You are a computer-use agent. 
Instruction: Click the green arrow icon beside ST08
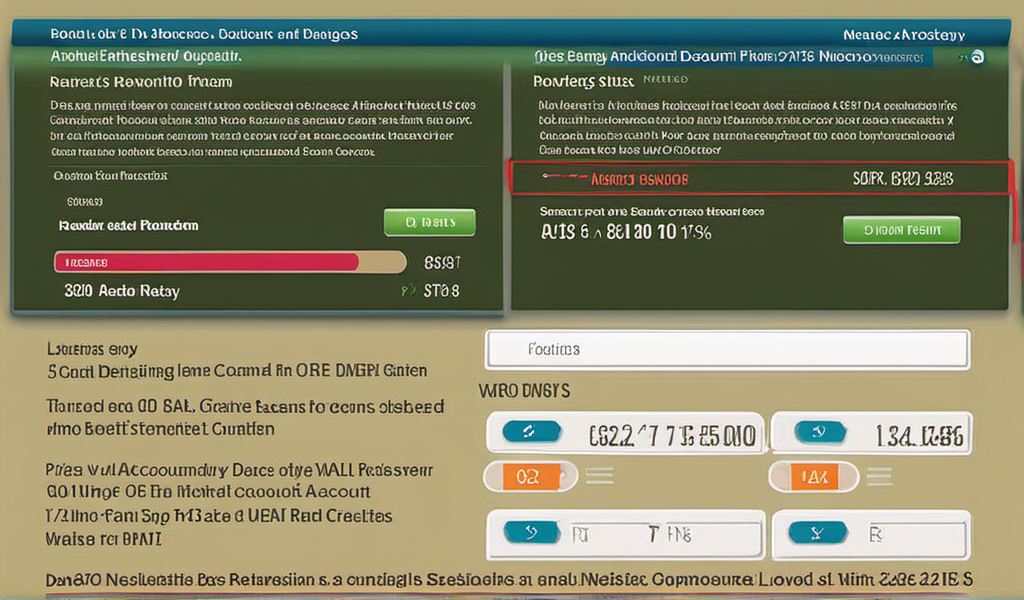pos(407,291)
